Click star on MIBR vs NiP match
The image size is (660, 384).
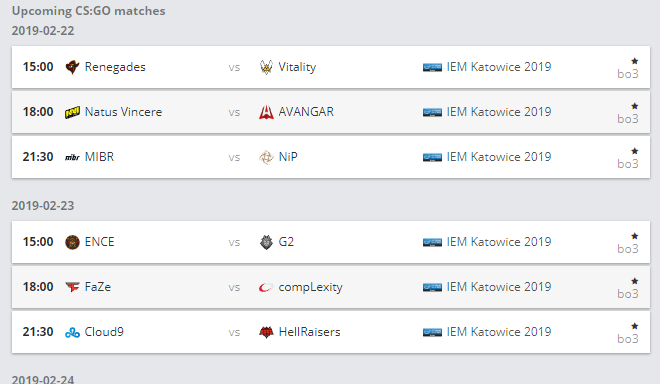tap(635, 151)
